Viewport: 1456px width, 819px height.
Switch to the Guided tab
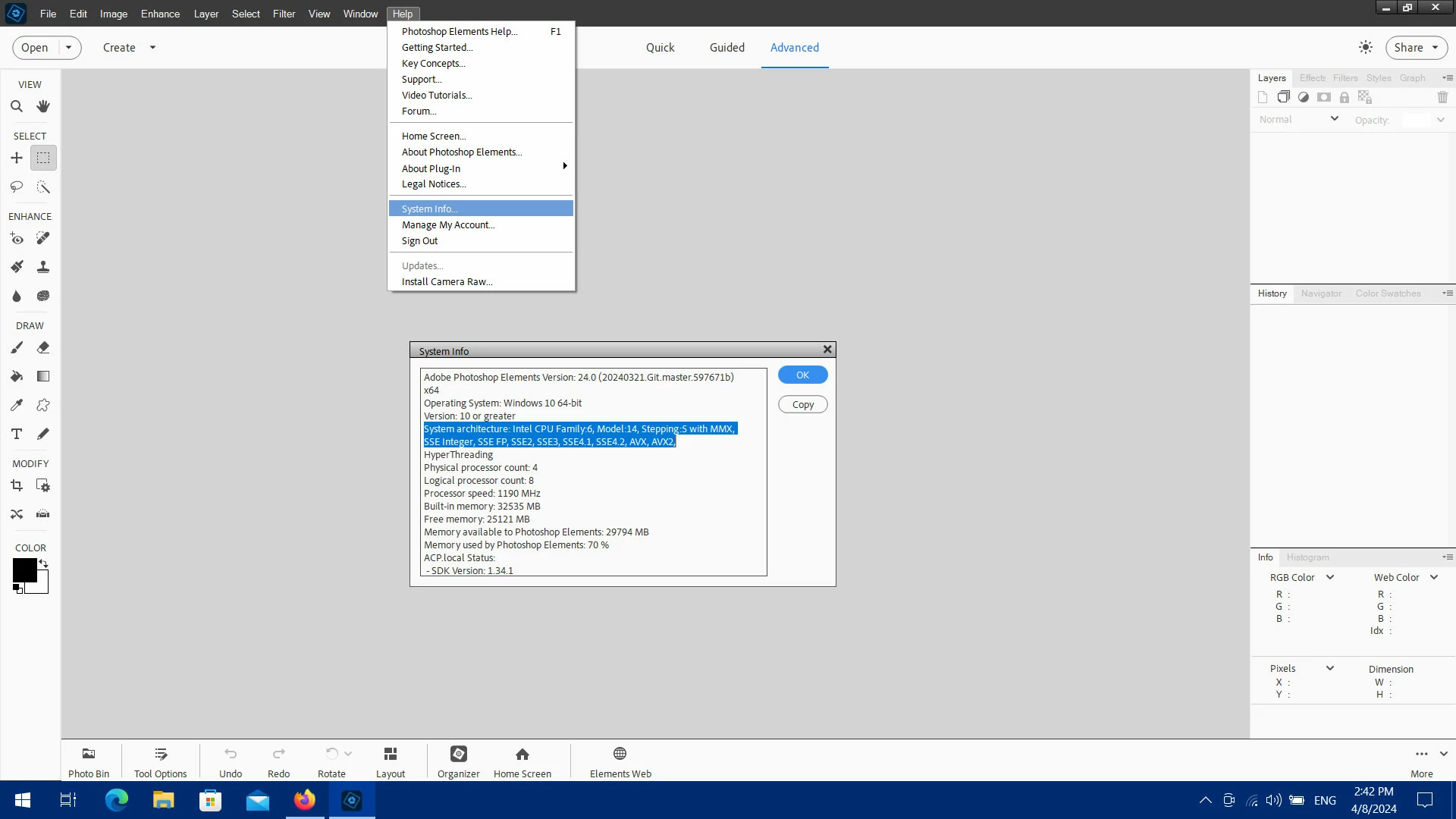tap(726, 47)
